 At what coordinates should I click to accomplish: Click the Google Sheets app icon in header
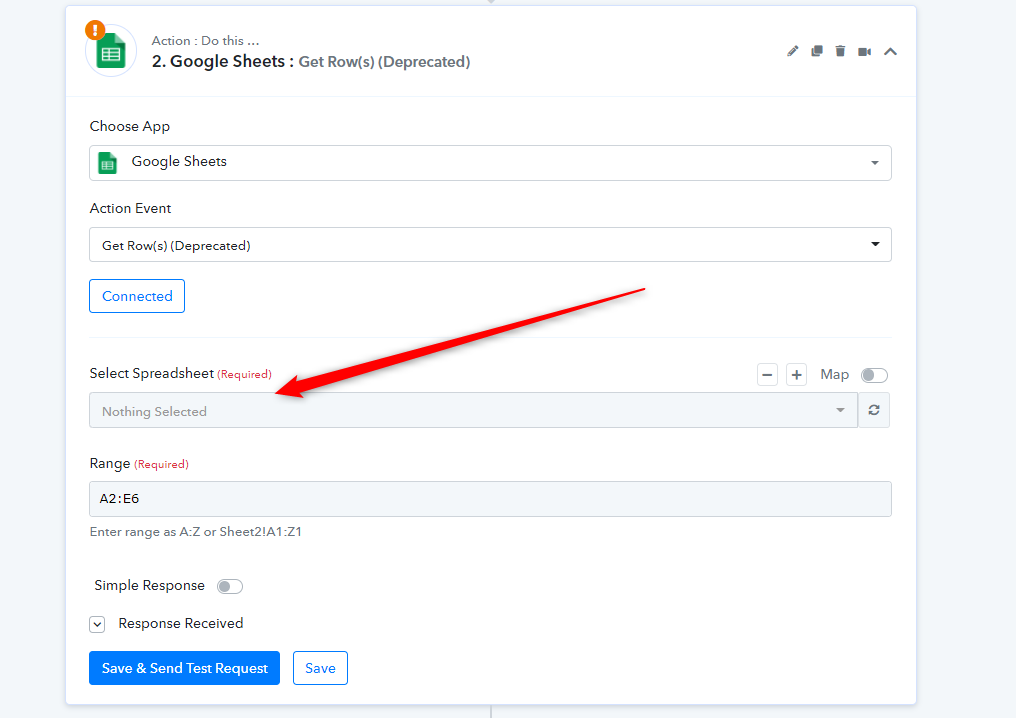111,51
